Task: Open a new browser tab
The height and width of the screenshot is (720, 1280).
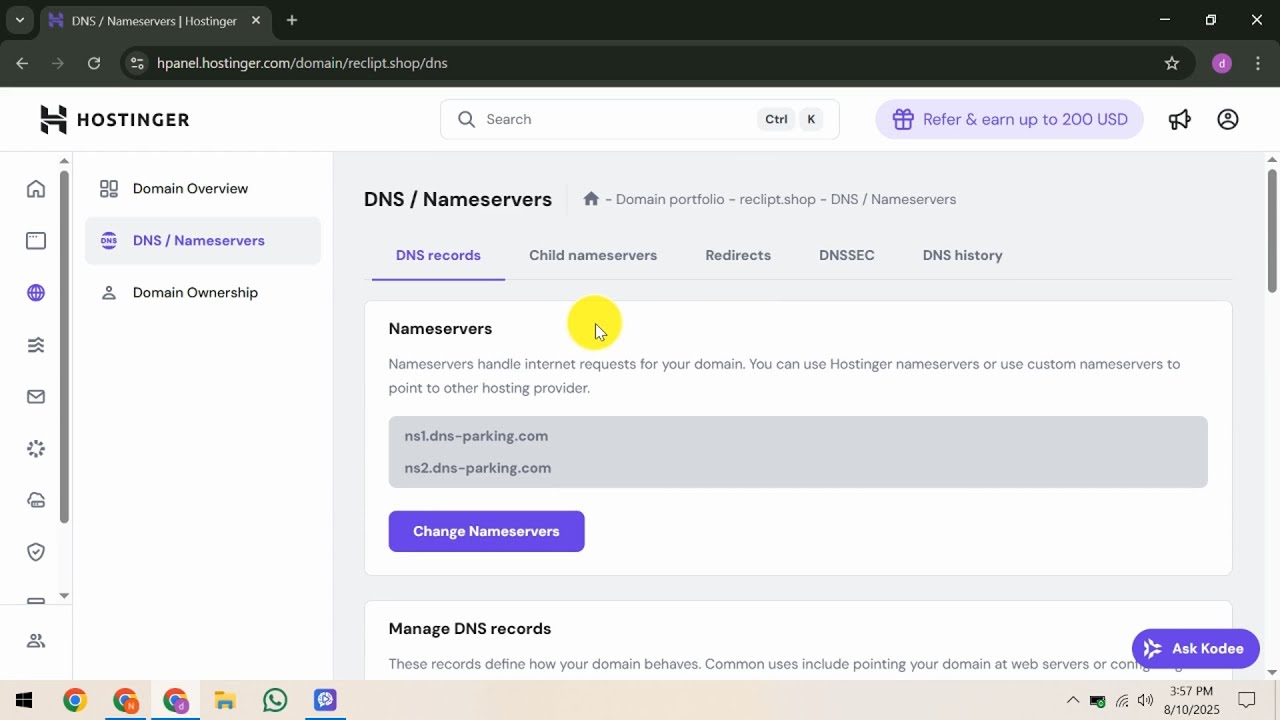Action: 292,20
